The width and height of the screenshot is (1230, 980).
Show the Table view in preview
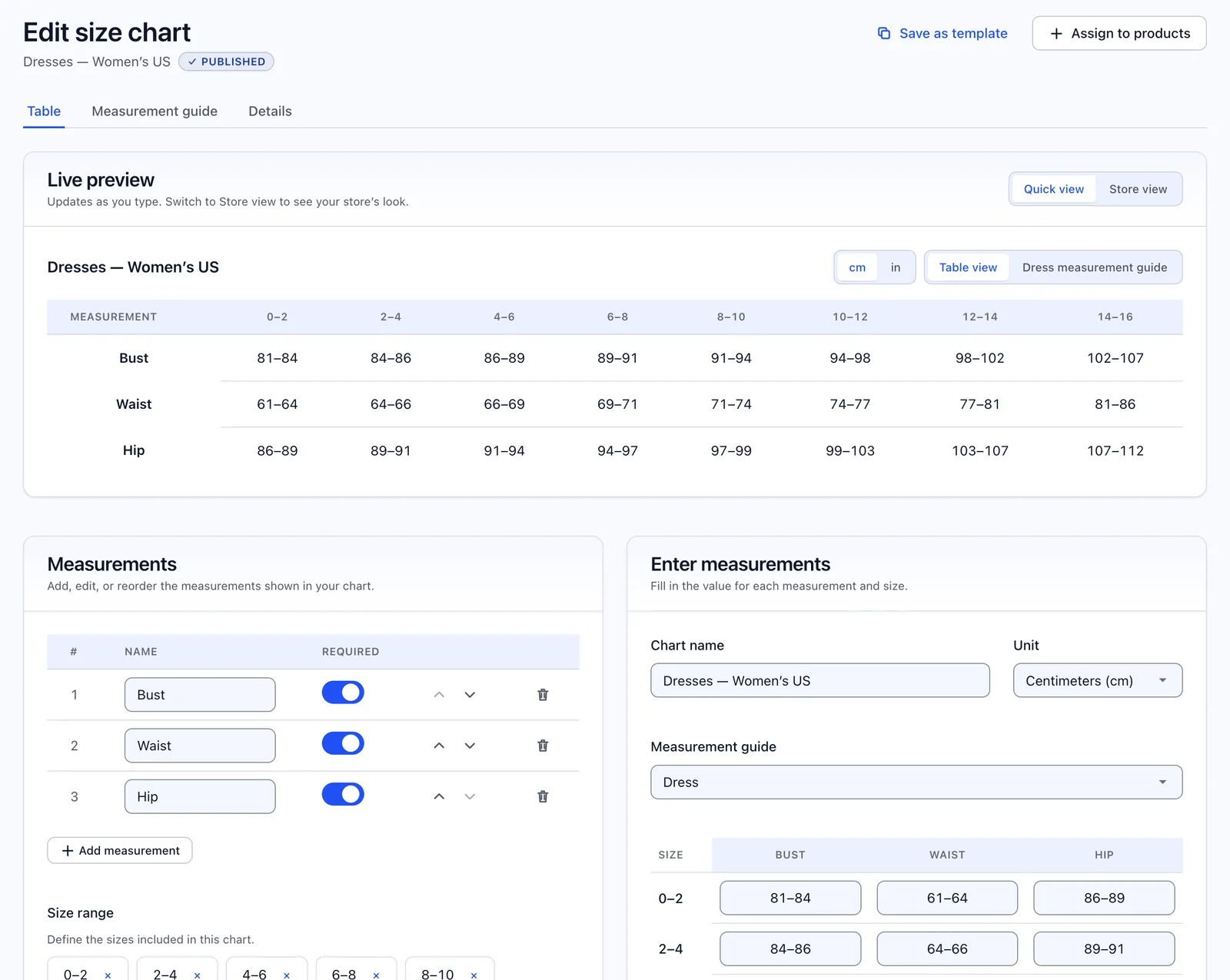[968, 267]
